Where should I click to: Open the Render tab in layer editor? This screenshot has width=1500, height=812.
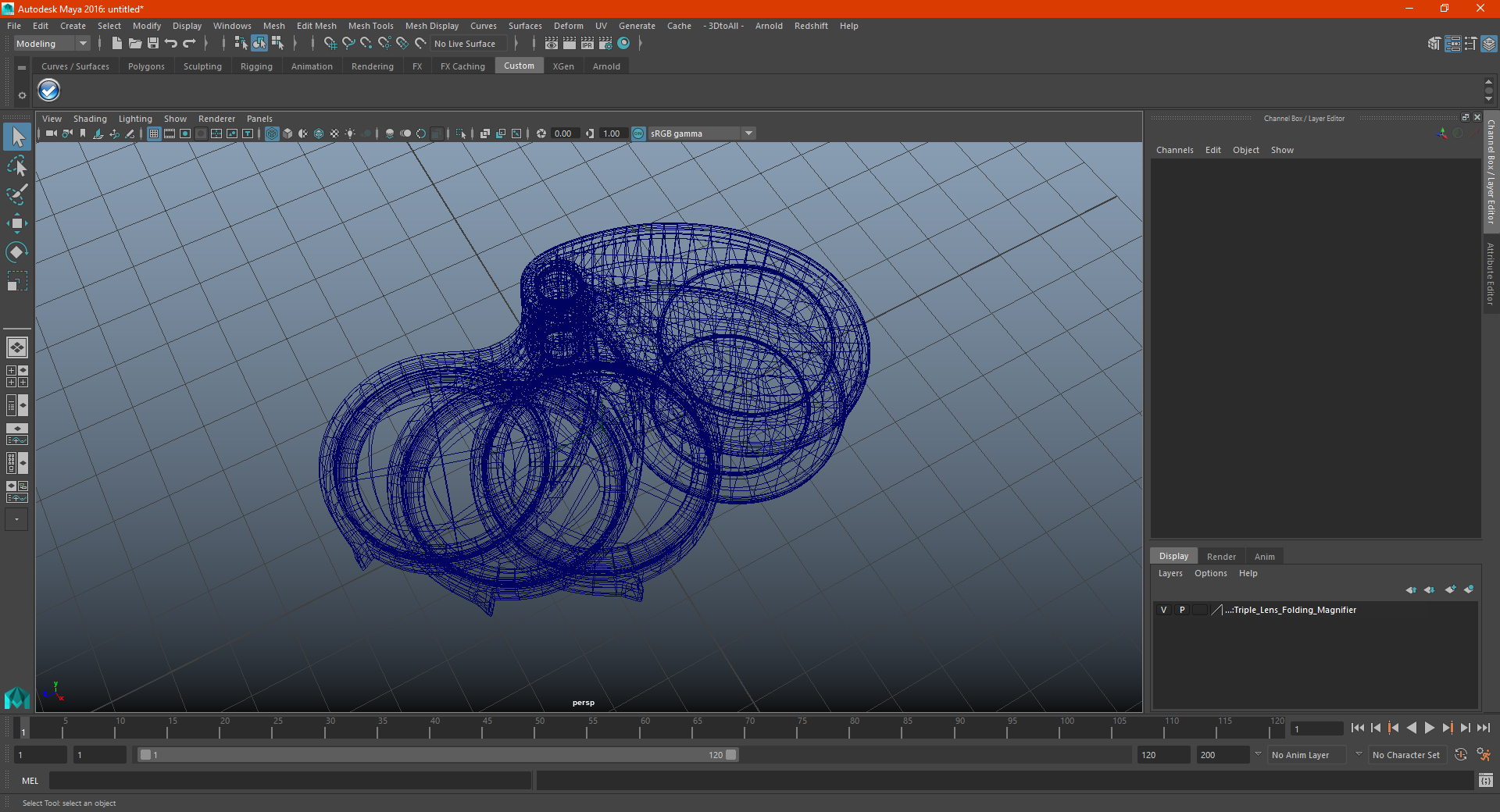(x=1221, y=557)
